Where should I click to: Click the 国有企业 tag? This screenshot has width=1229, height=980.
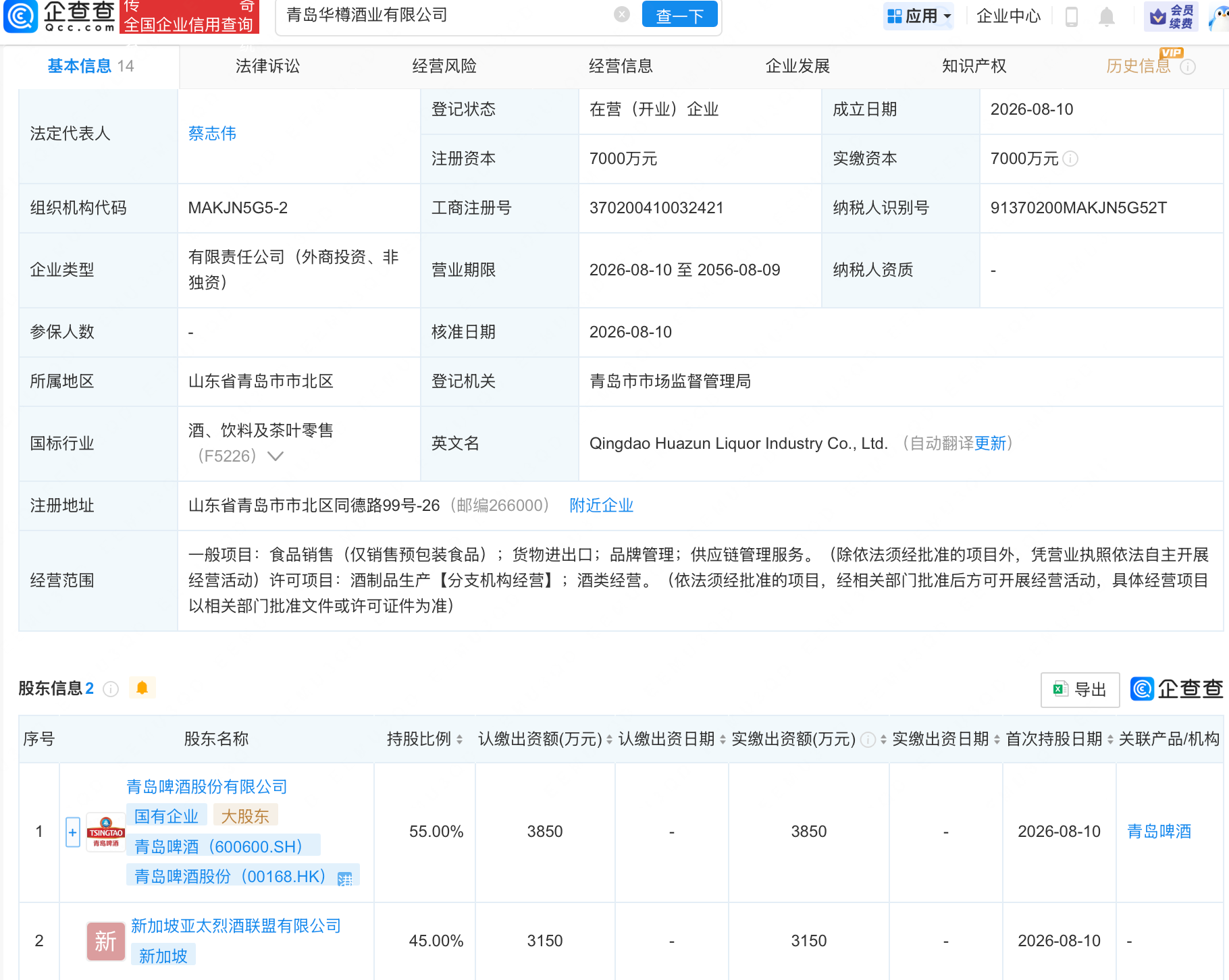pos(167,817)
